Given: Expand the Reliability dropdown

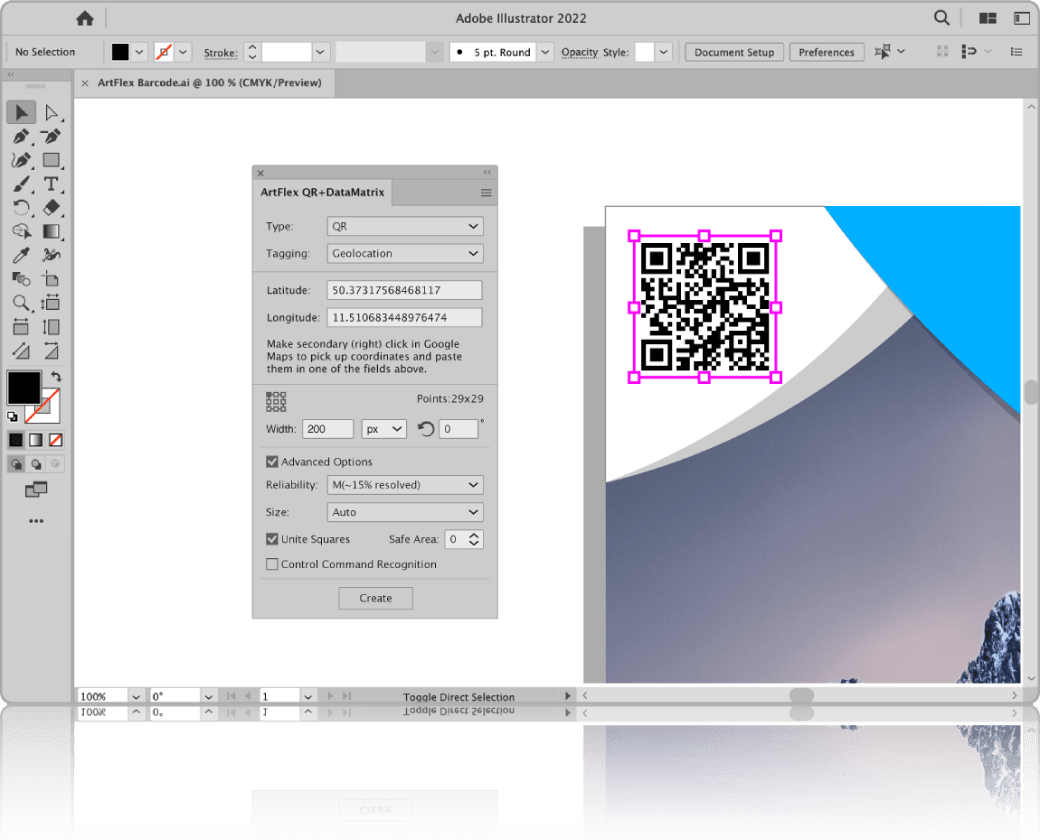Looking at the screenshot, I should pyautogui.click(x=405, y=485).
